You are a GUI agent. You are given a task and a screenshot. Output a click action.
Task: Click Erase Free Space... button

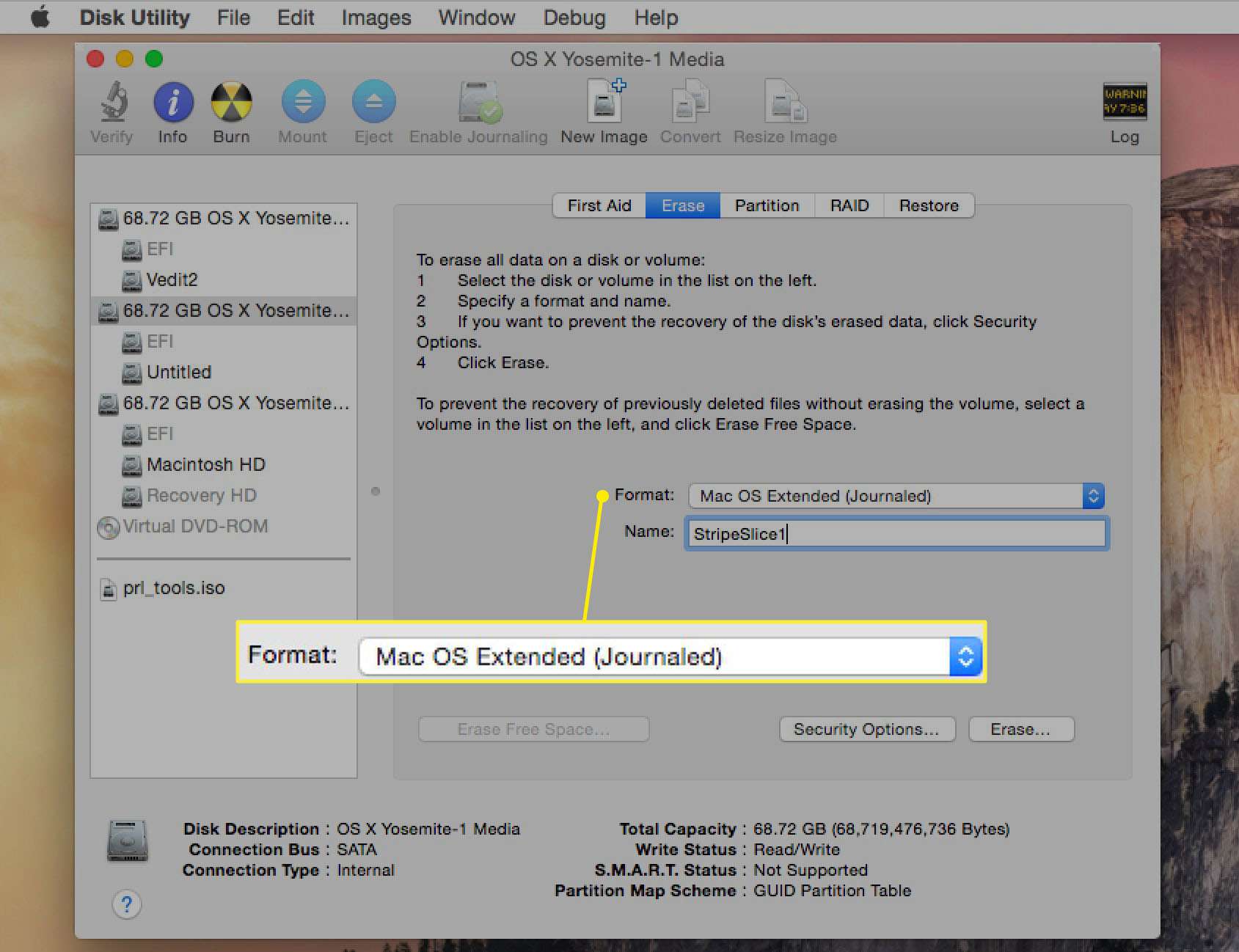point(533,729)
